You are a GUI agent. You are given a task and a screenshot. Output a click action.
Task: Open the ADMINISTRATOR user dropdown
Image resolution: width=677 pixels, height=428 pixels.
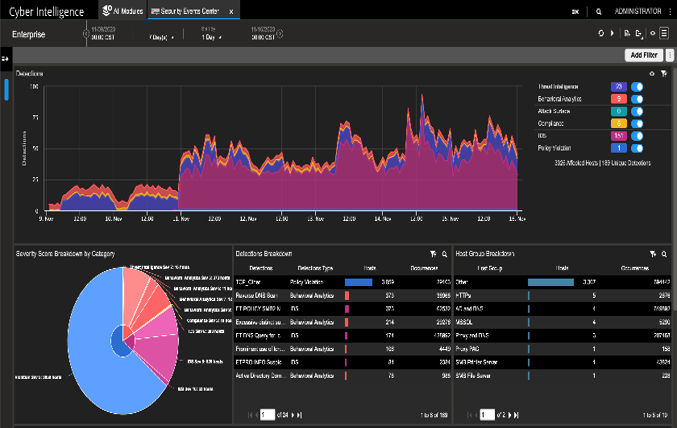tap(640, 12)
